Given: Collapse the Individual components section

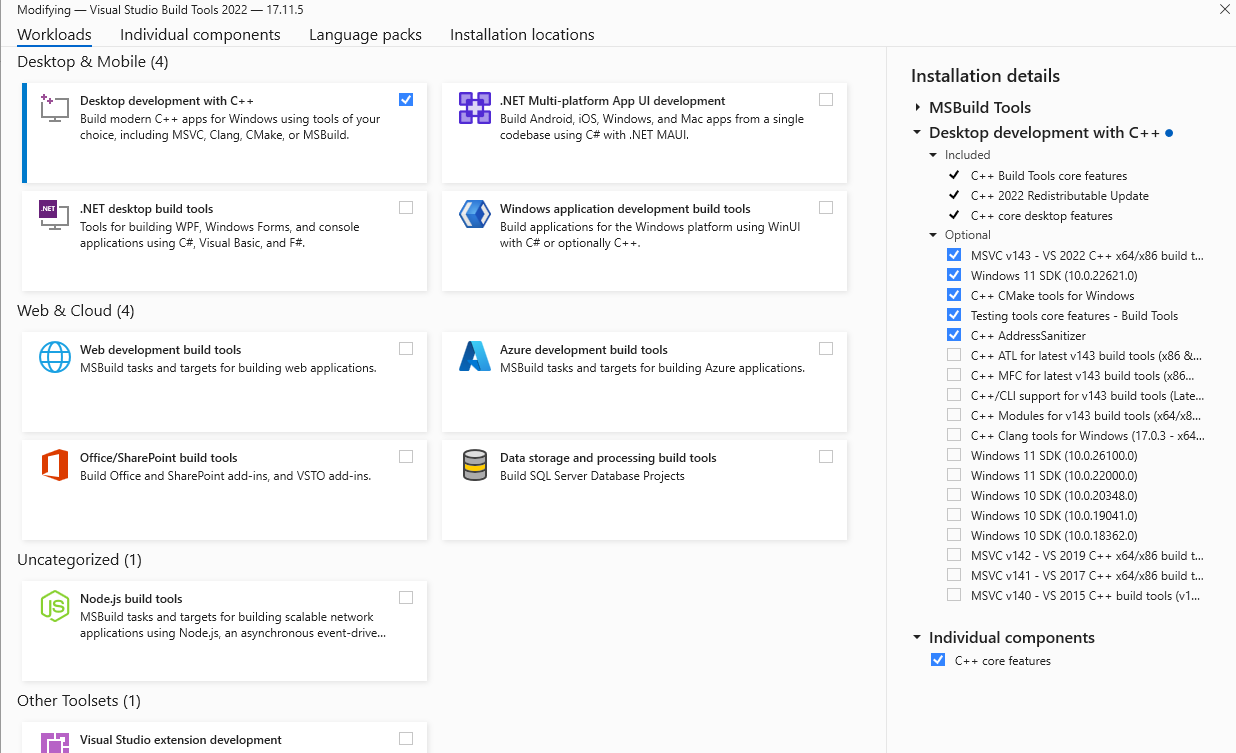Looking at the screenshot, I should (917, 637).
